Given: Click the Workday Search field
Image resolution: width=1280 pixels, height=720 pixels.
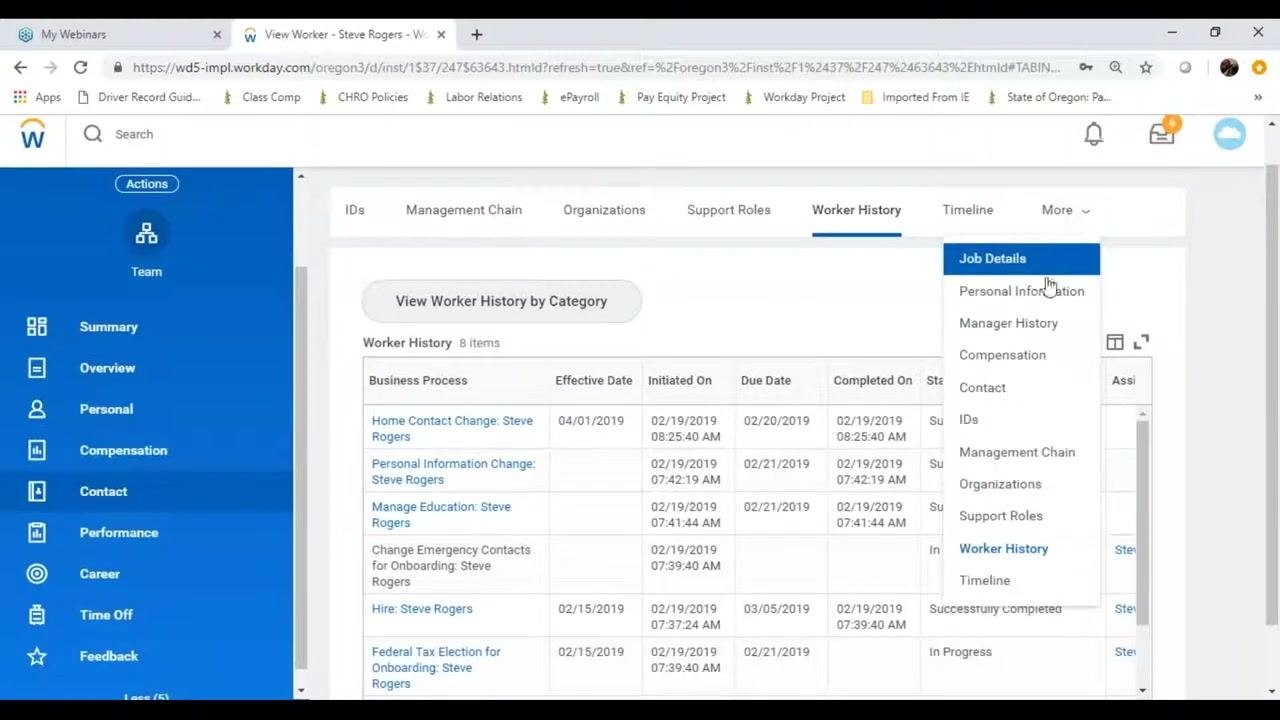Looking at the screenshot, I should [134, 134].
